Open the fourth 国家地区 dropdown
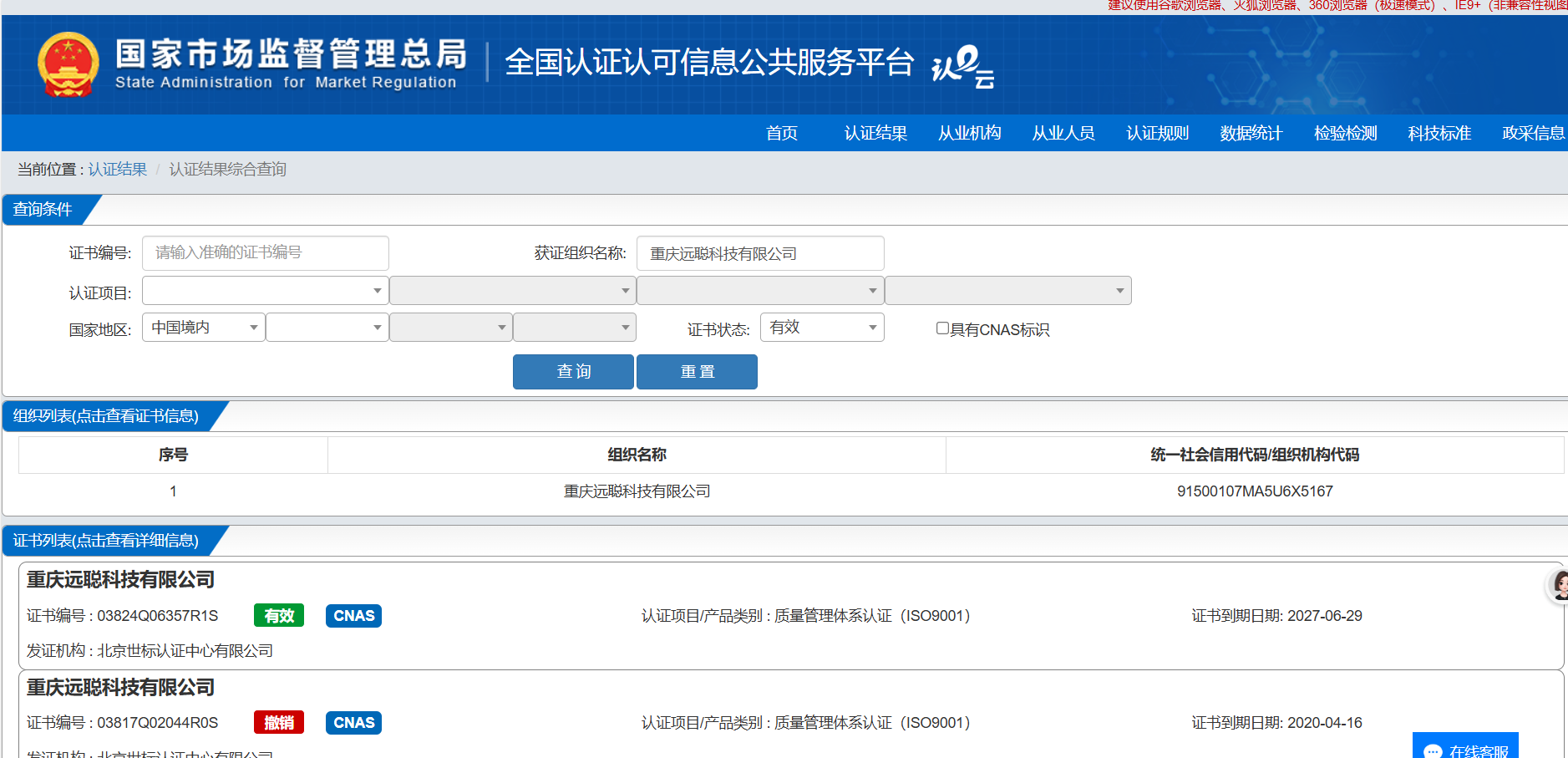This screenshot has height=758, width=1568. tap(575, 328)
